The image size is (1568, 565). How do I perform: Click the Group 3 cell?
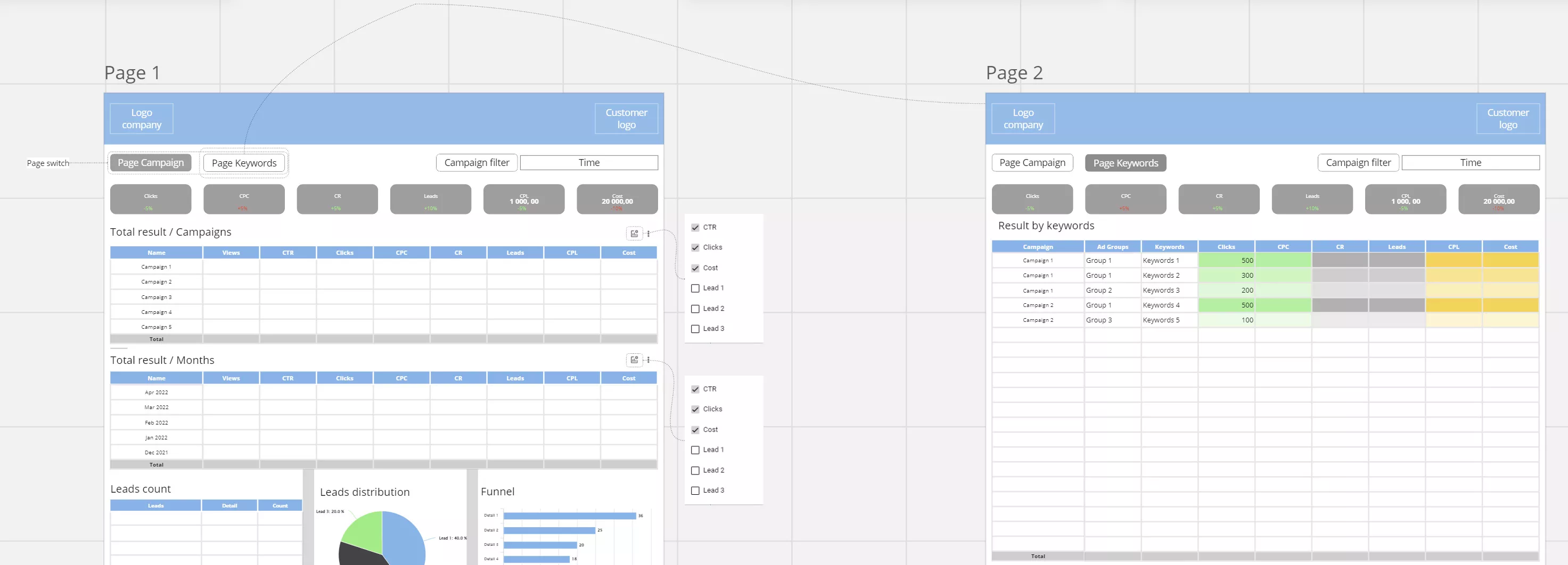(1112, 320)
